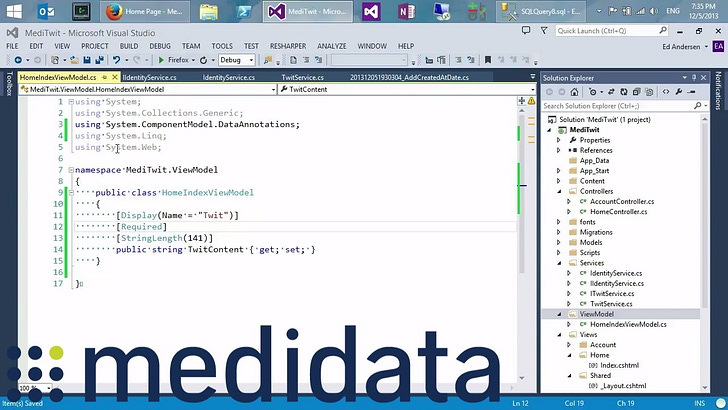Pin the Solution Explorer panel

[x=694, y=78]
